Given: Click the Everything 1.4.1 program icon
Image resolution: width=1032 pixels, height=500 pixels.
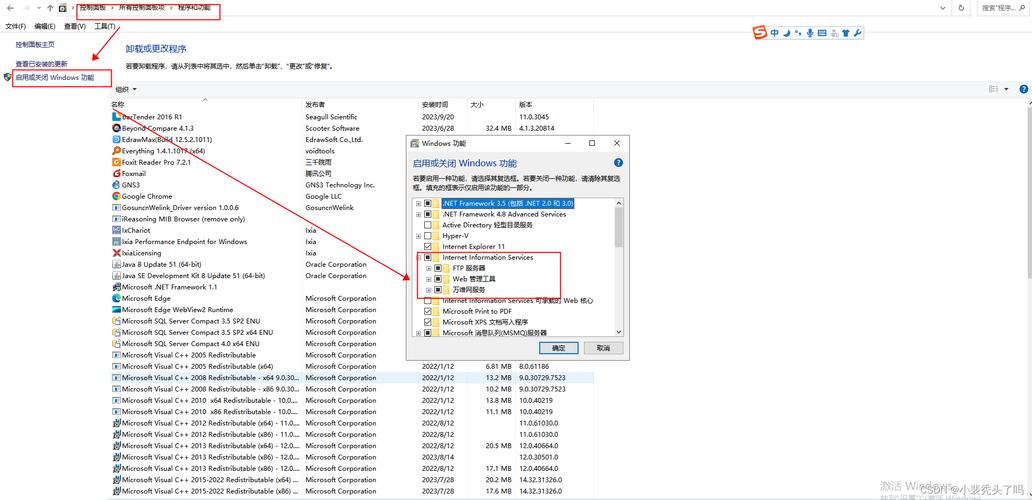Looking at the screenshot, I should tap(116, 151).
